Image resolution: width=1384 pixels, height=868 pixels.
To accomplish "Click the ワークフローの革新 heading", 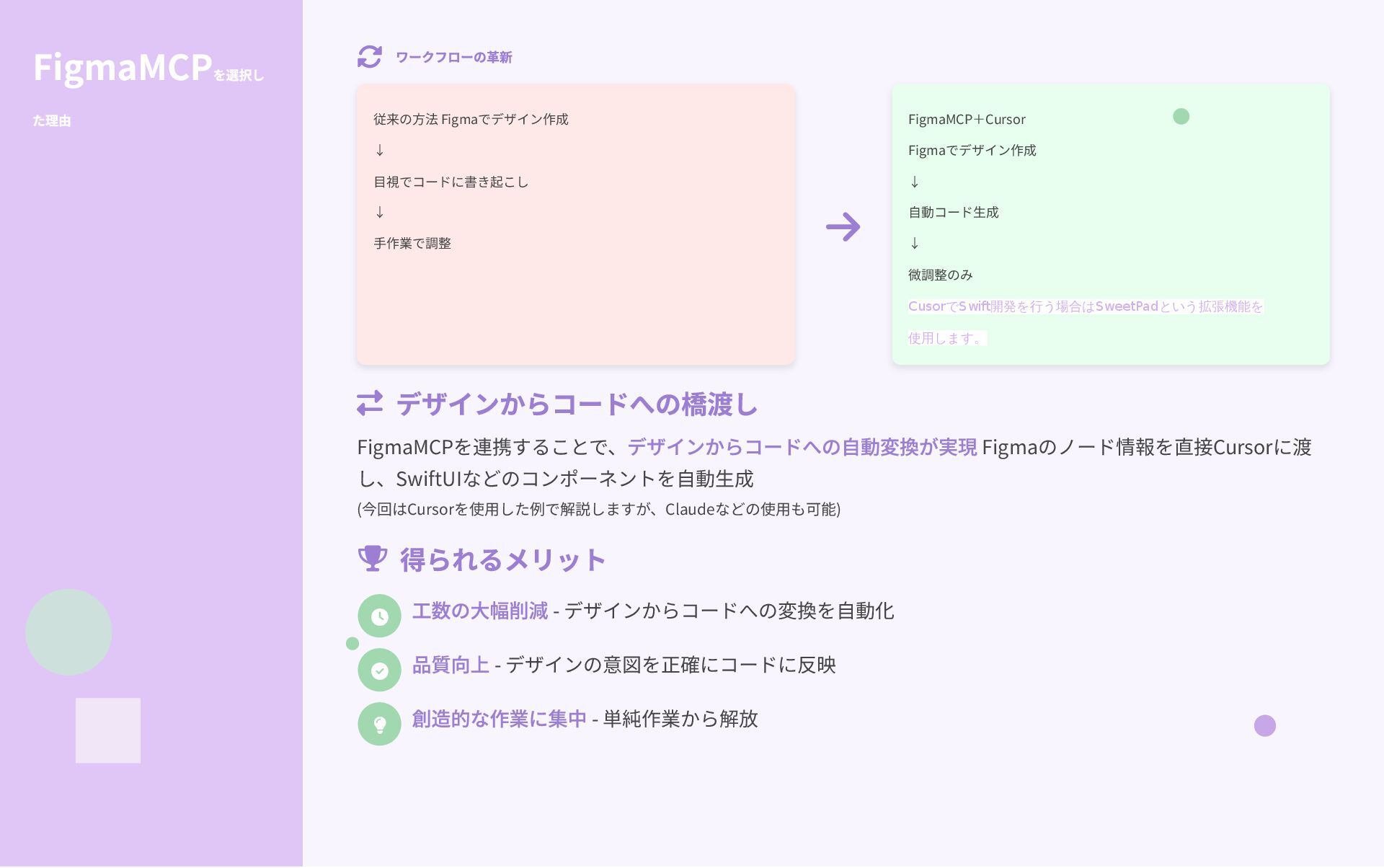I will coord(453,58).
